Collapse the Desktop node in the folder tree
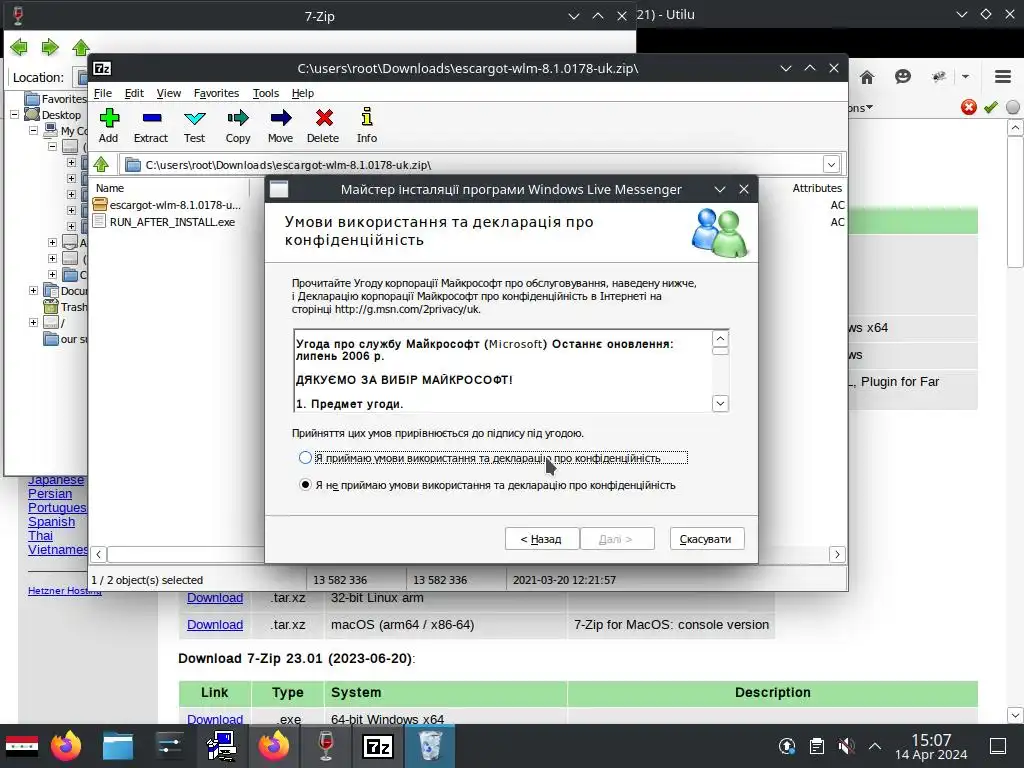 pyautogui.click(x=14, y=114)
